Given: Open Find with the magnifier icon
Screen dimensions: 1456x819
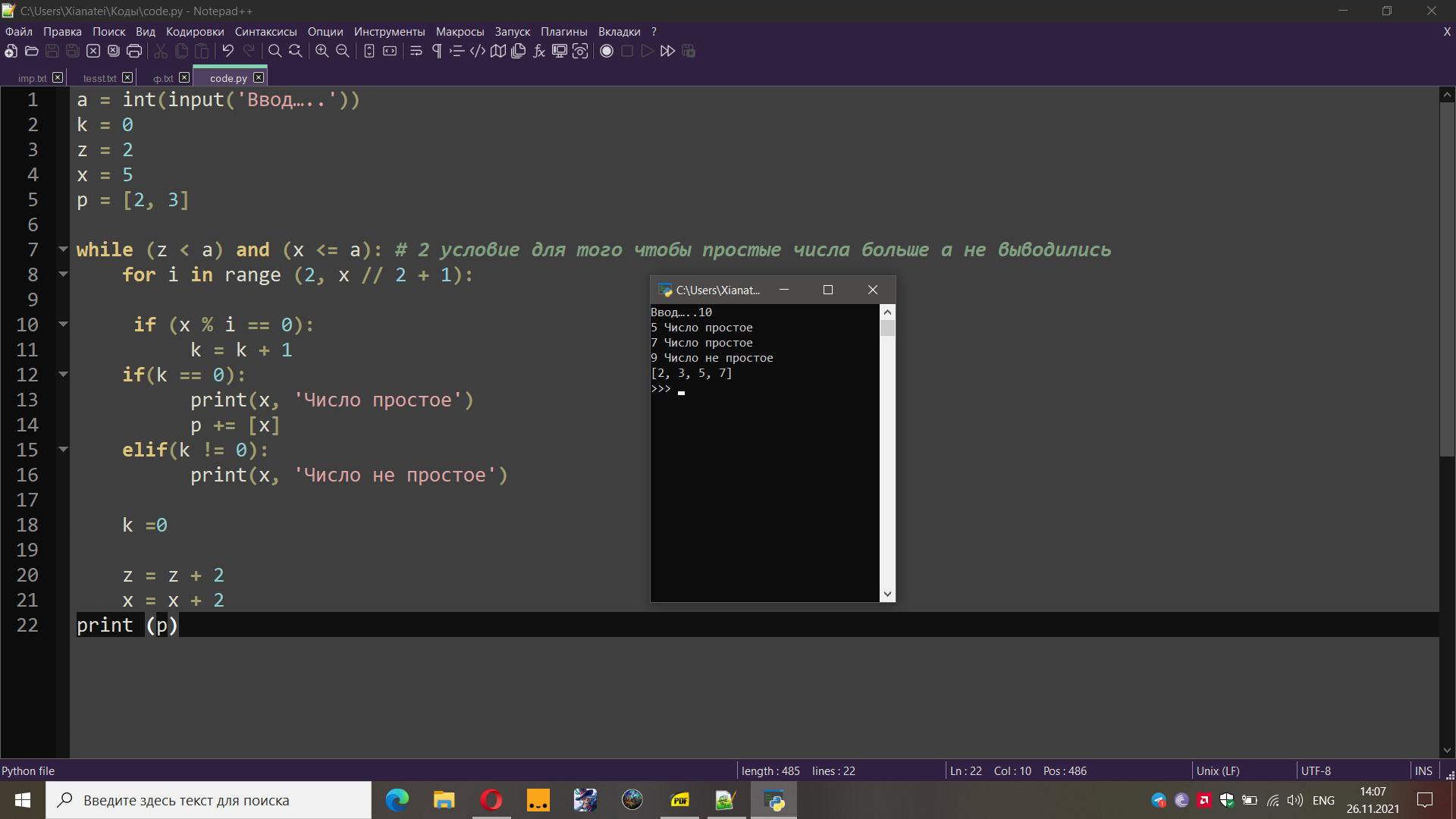Looking at the screenshot, I should (275, 51).
